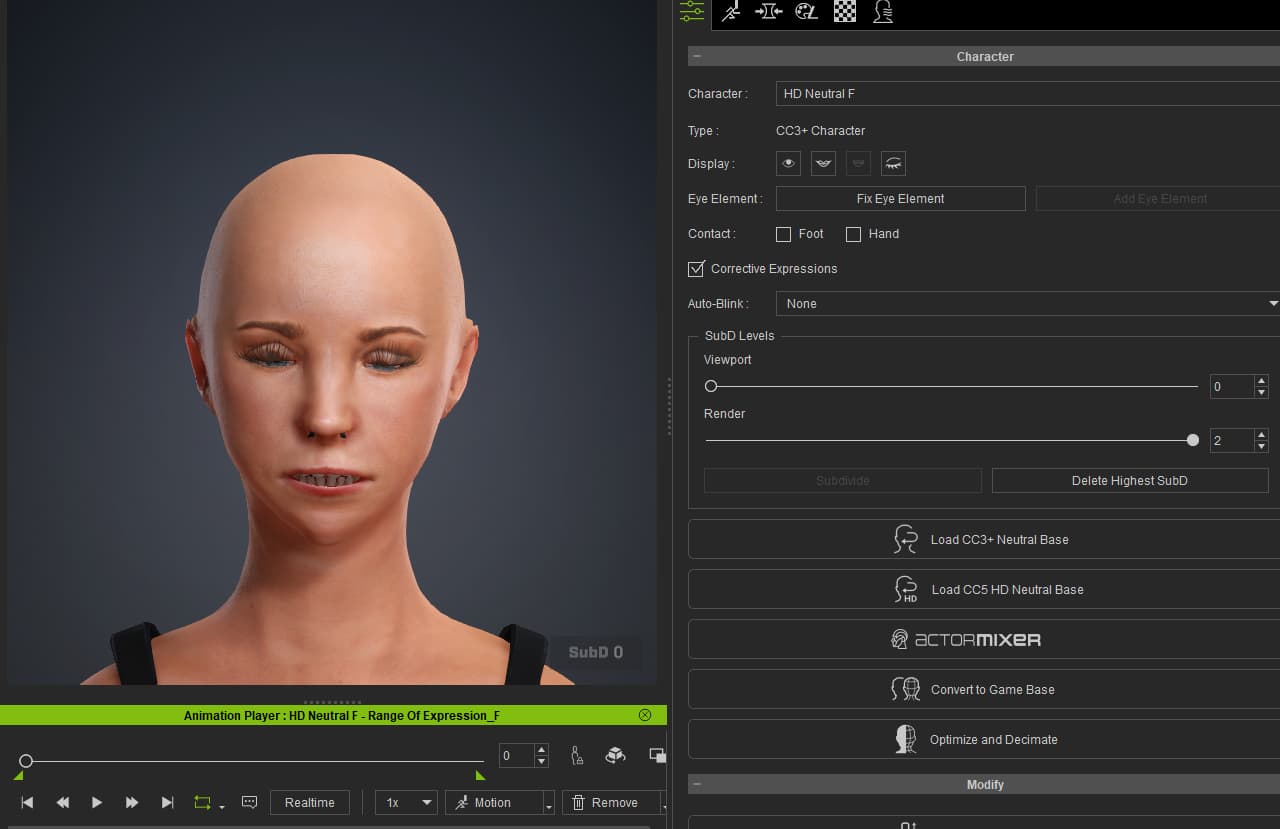Open the checkerboard Material tab icon
Screen dimensions: 1280x829
coord(845,12)
